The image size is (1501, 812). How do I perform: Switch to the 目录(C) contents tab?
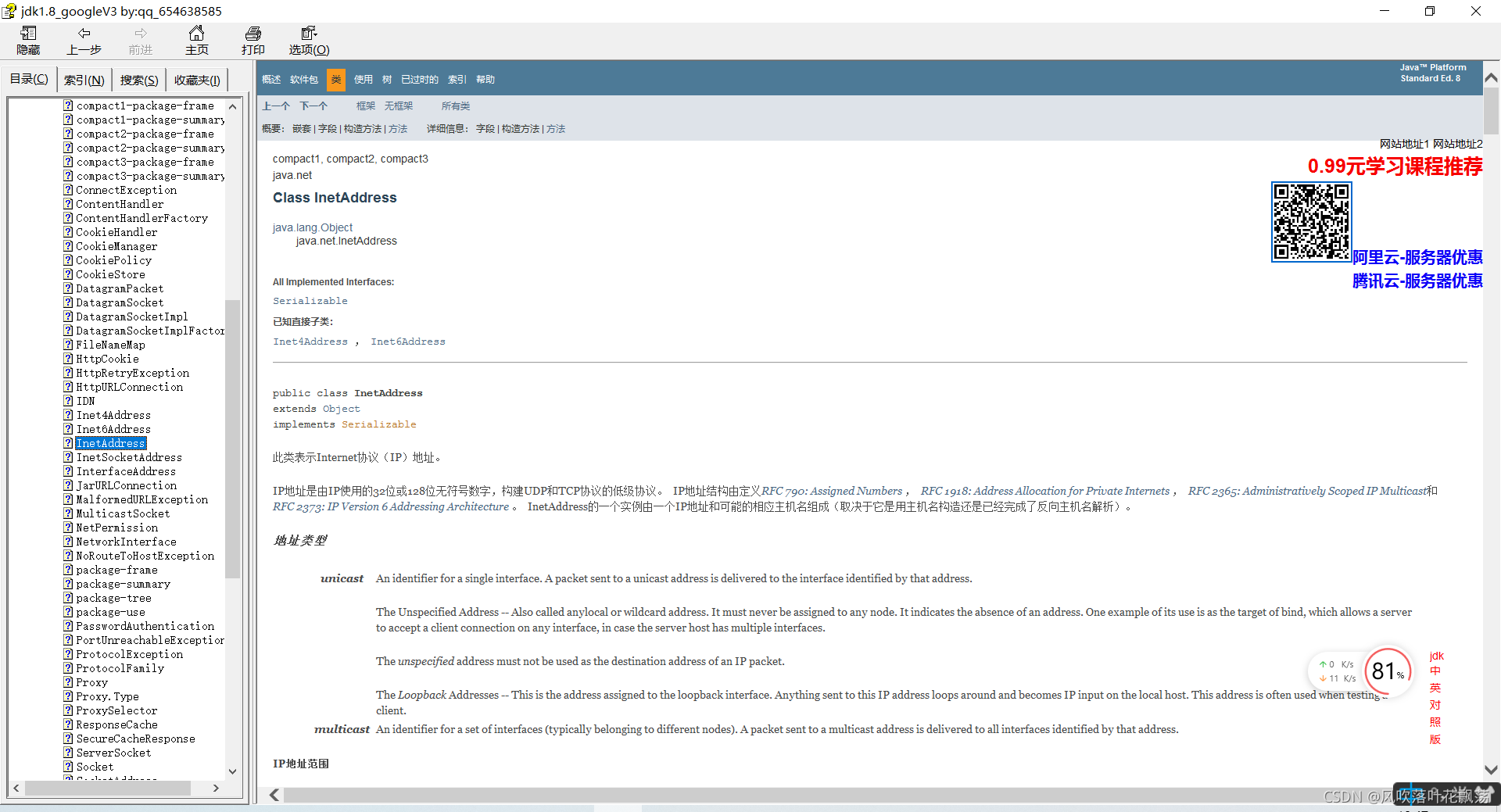tap(29, 79)
